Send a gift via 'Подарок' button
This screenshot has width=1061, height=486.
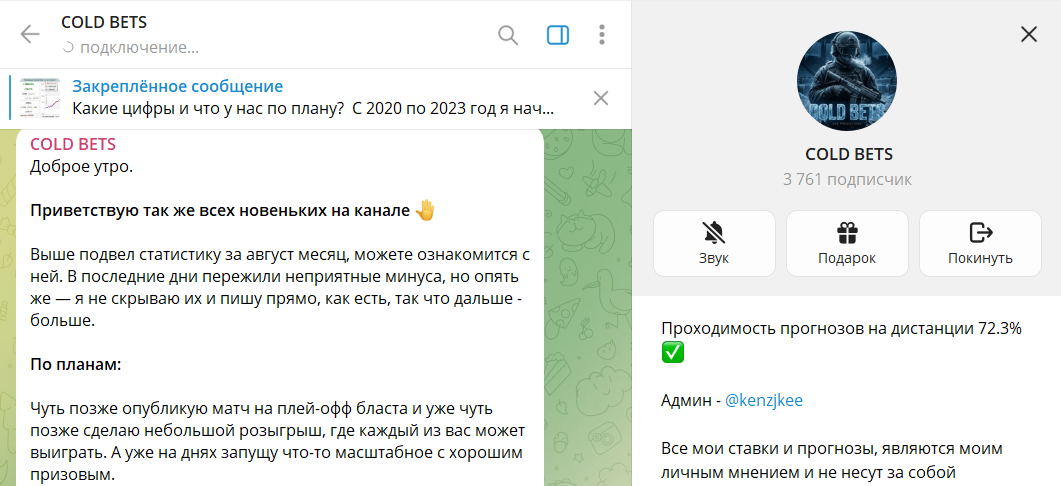pos(846,243)
